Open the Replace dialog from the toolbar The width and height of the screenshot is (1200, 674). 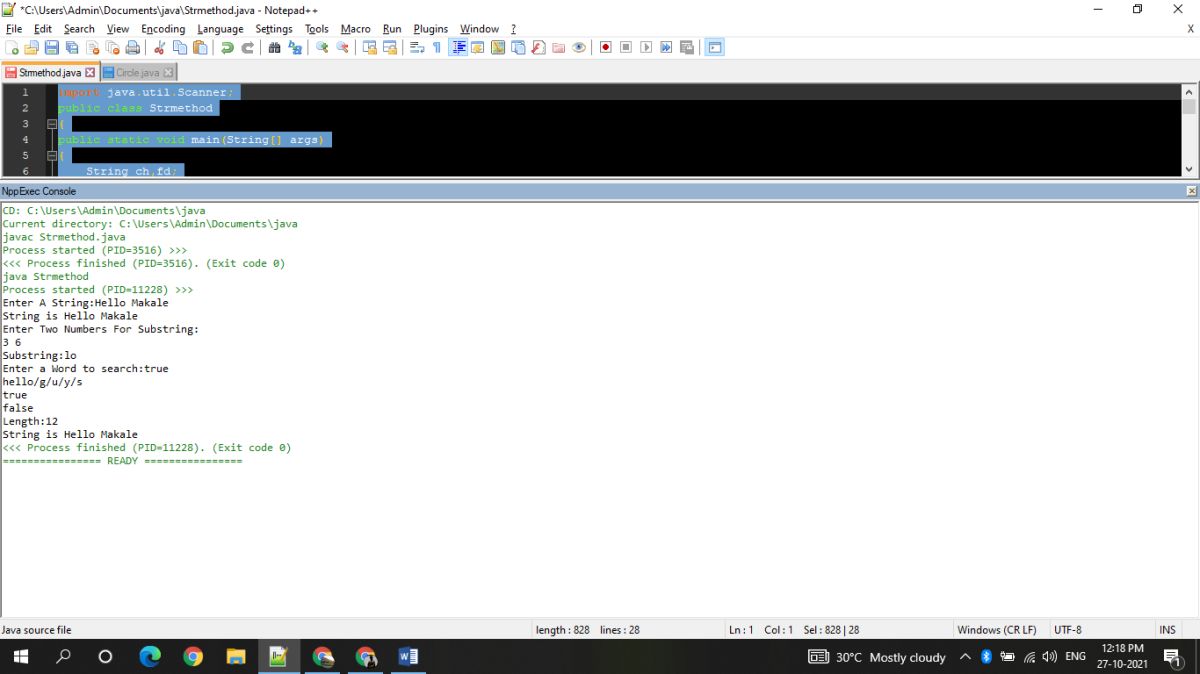pos(295,47)
